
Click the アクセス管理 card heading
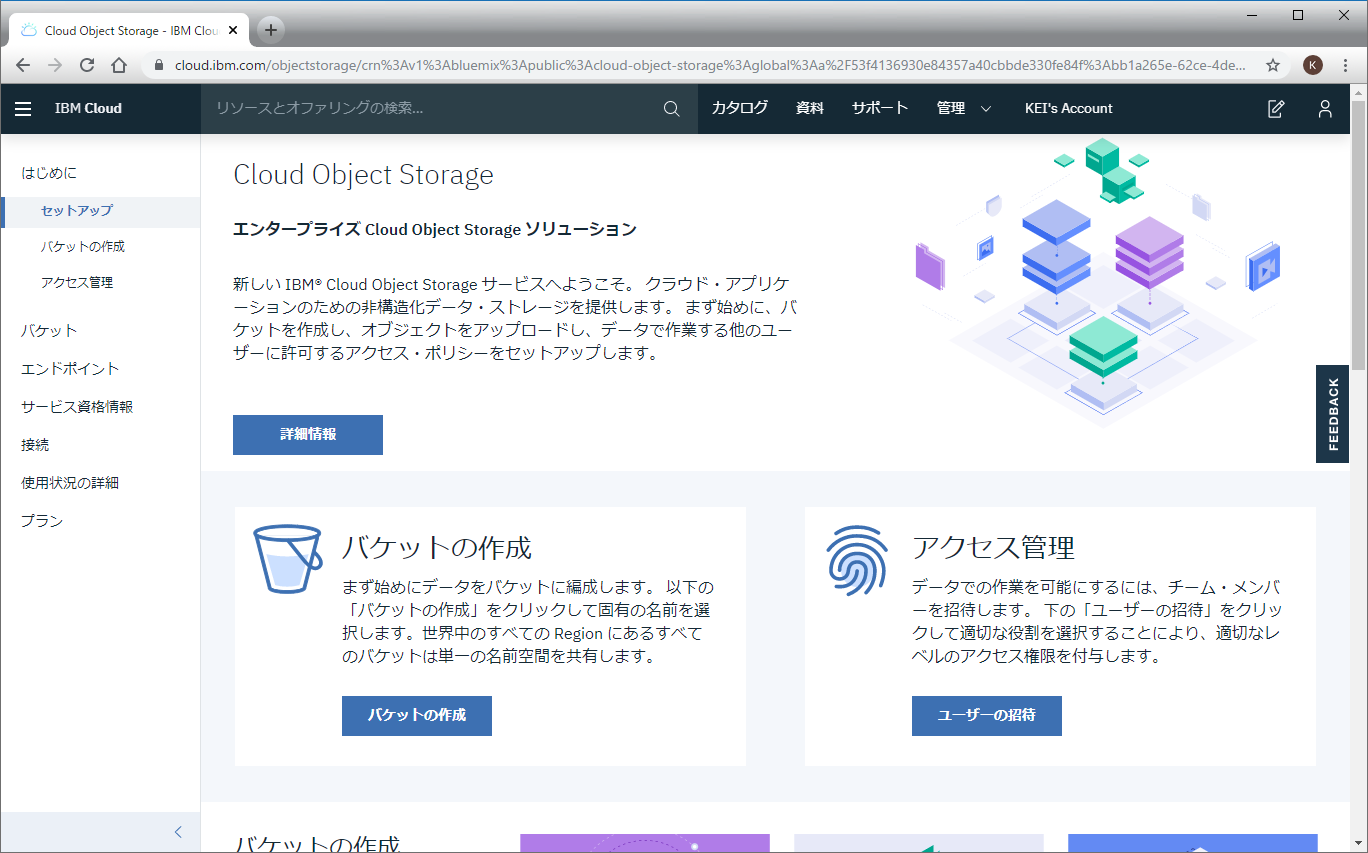click(x=993, y=547)
